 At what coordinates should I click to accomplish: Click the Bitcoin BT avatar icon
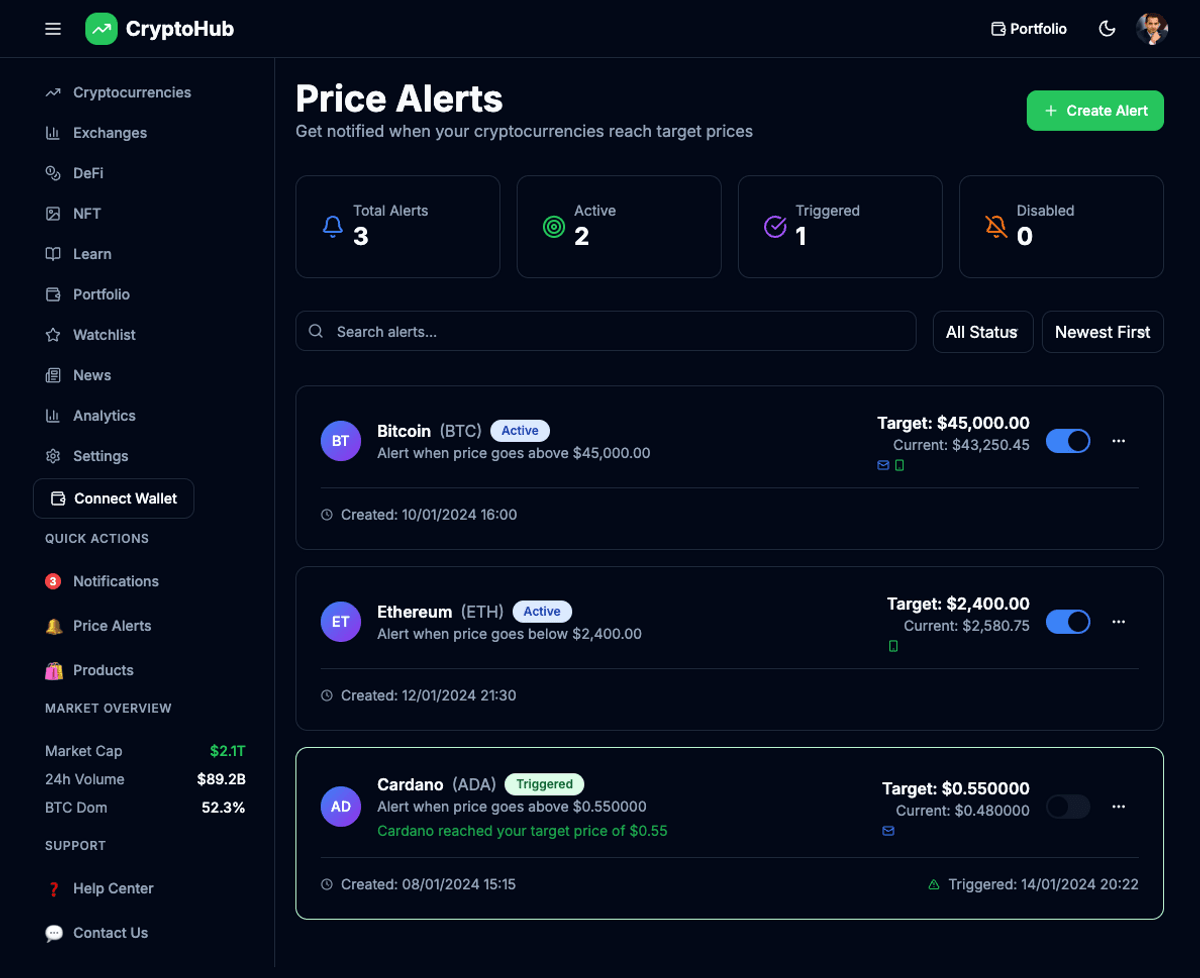tap(341, 441)
